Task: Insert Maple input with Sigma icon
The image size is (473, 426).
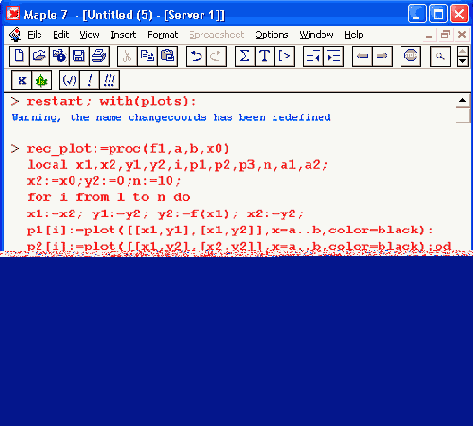Action: coord(245,56)
